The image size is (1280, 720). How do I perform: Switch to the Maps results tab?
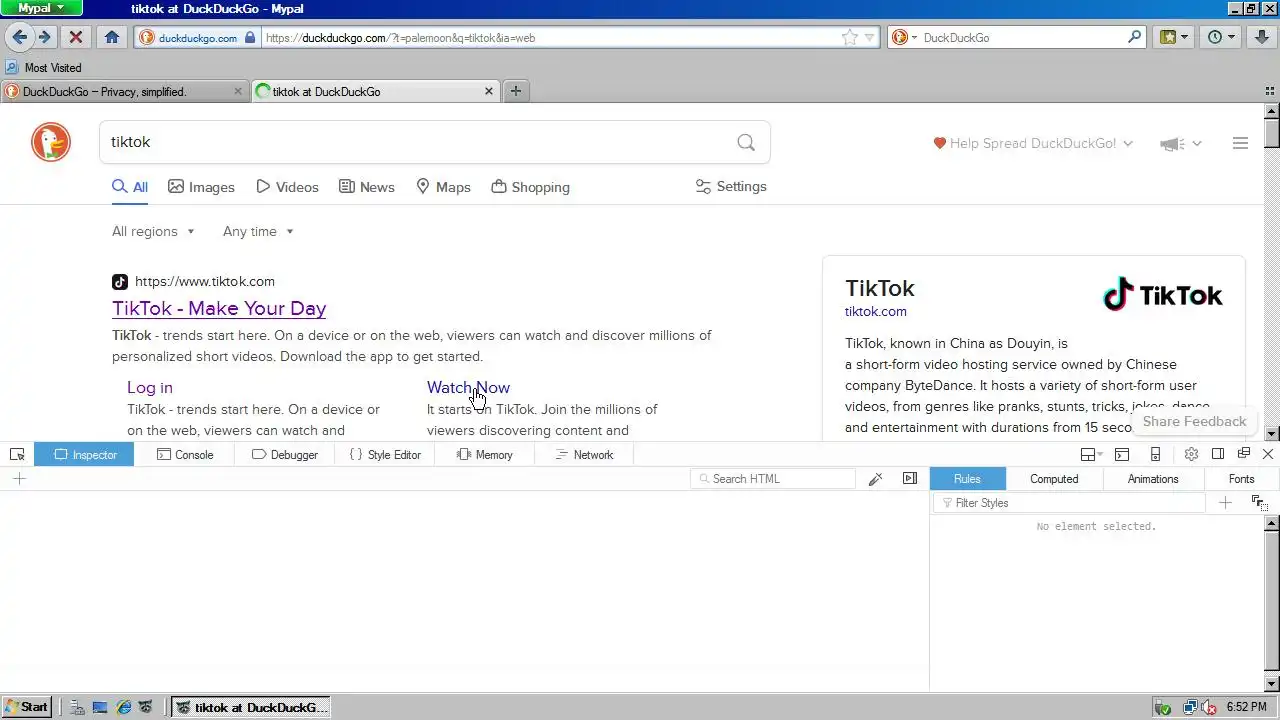pos(443,187)
